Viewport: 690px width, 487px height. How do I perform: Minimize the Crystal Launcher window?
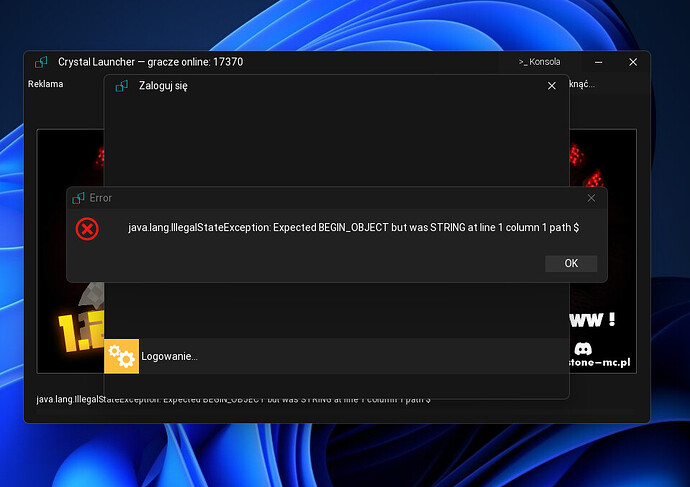pos(588,62)
